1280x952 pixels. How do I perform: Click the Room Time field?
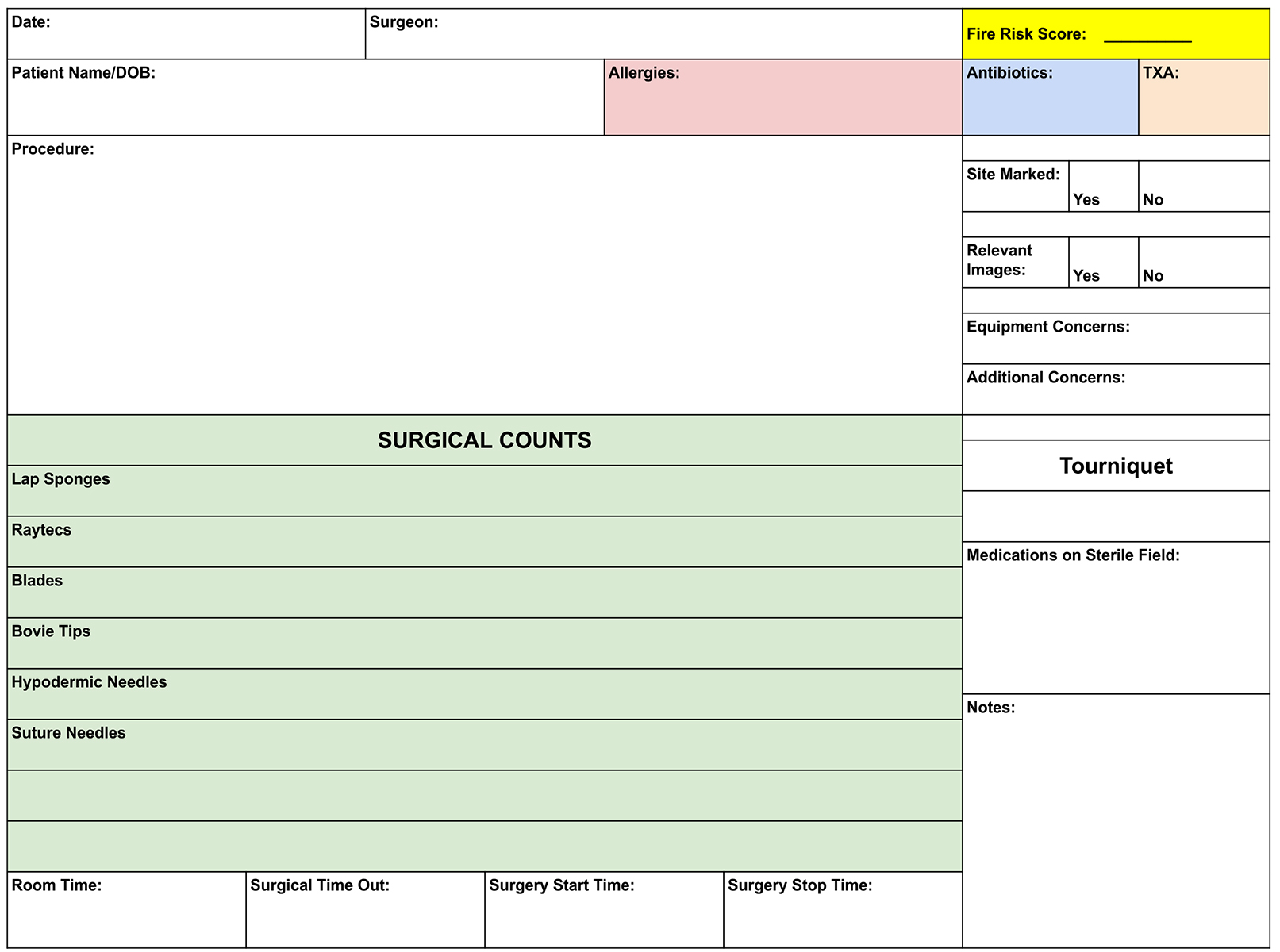(x=127, y=910)
